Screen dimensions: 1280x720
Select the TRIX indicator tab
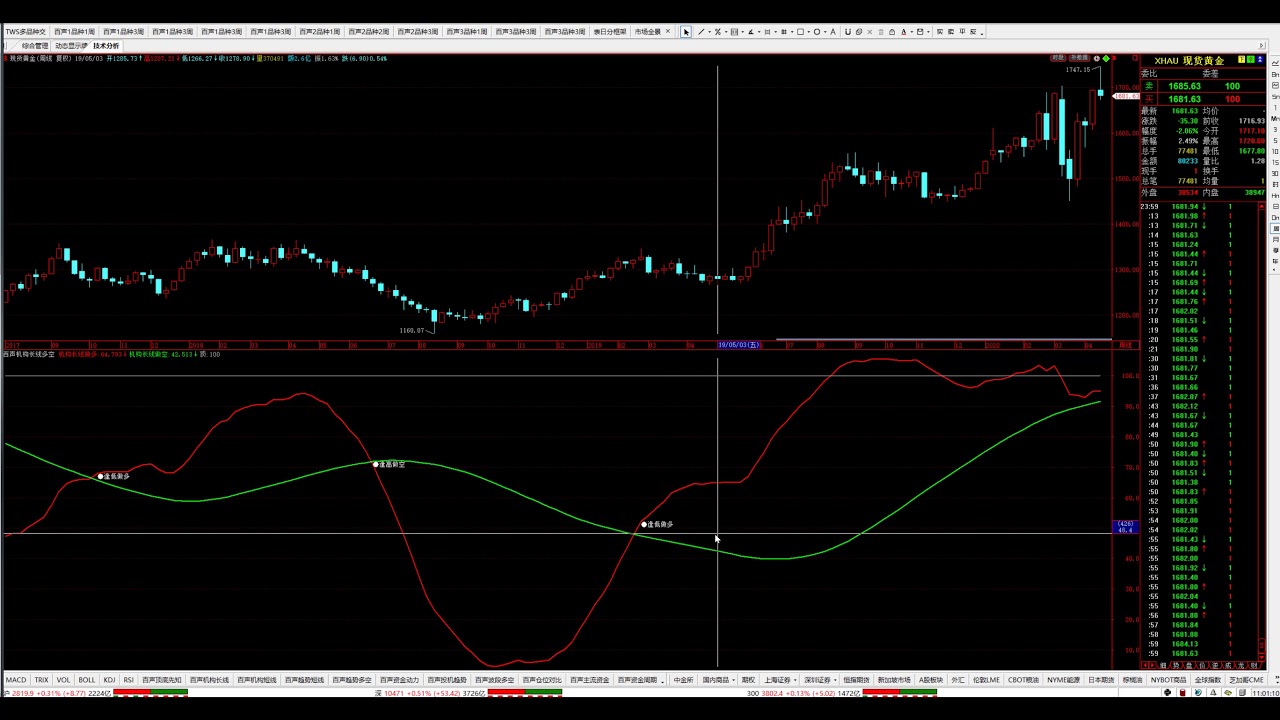(41, 680)
